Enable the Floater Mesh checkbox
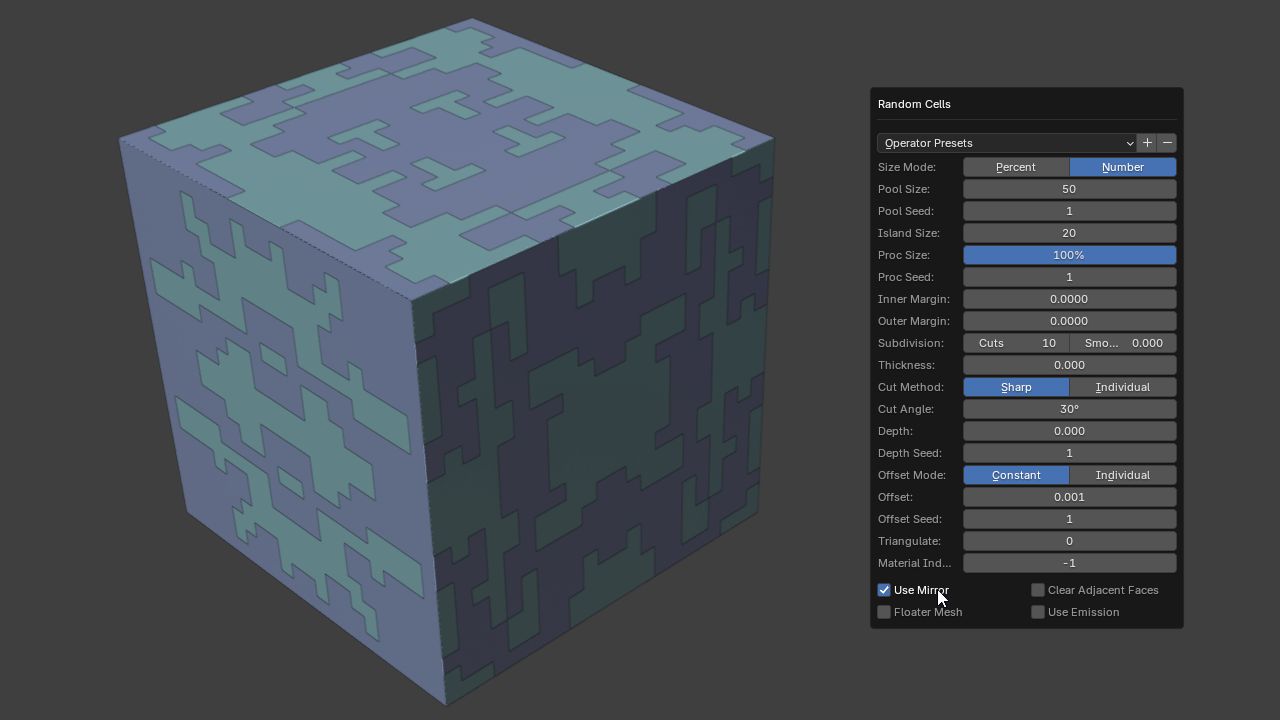The height and width of the screenshot is (720, 1280). (x=884, y=612)
